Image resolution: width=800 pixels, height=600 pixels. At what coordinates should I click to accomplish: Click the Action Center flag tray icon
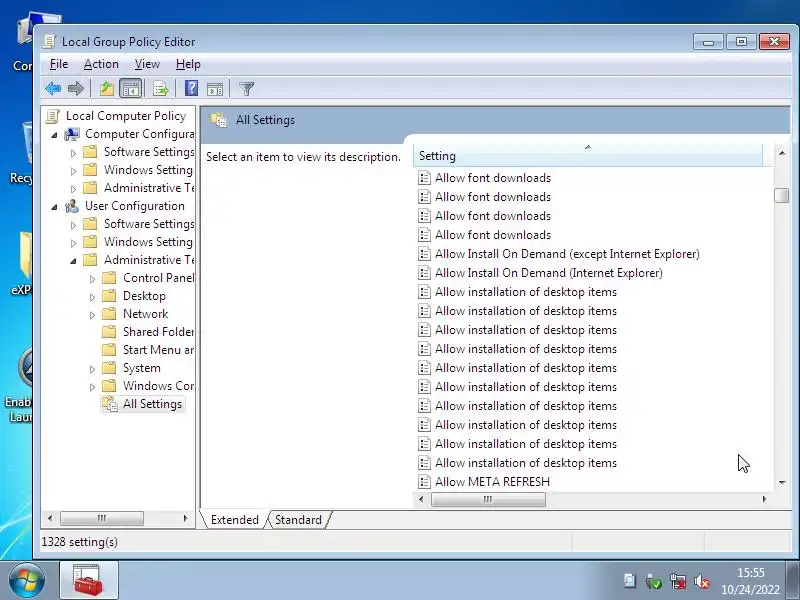[630, 581]
